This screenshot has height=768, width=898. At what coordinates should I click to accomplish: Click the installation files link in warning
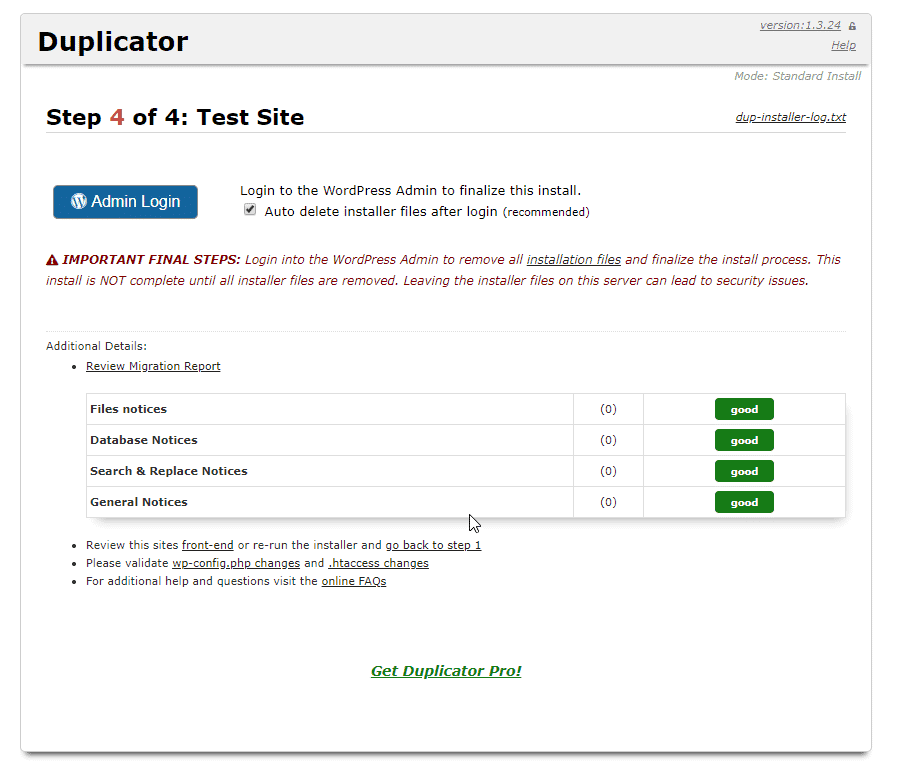(574, 260)
